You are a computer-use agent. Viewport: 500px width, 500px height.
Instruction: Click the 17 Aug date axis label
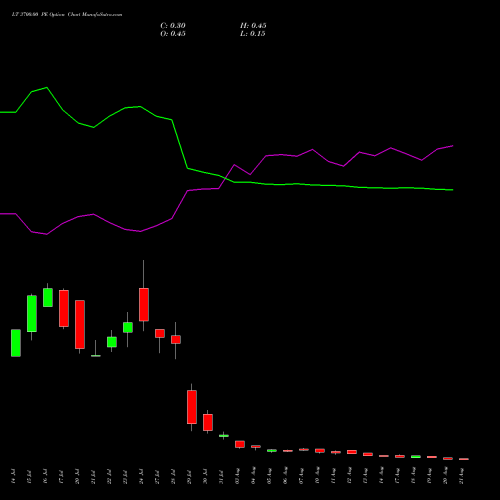(397, 475)
